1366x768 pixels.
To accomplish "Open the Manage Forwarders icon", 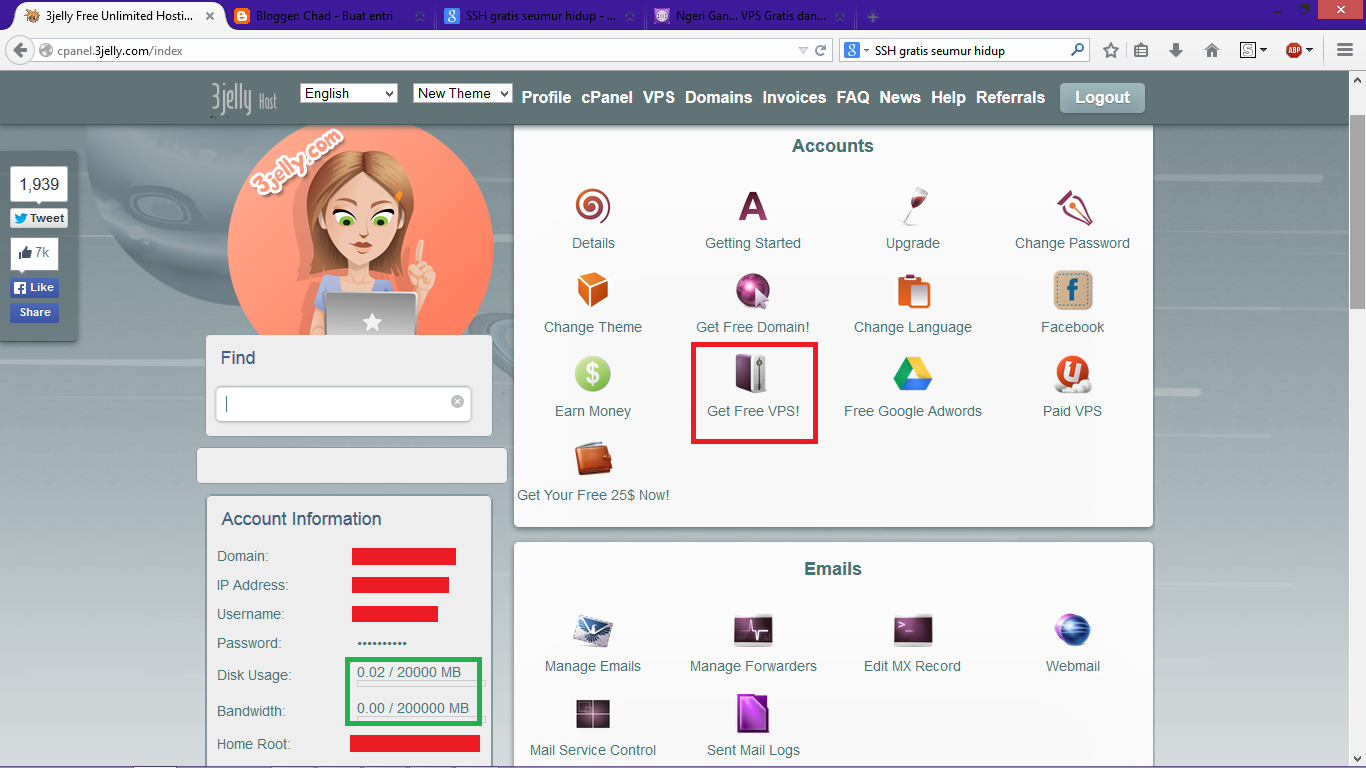I will [753, 630].
